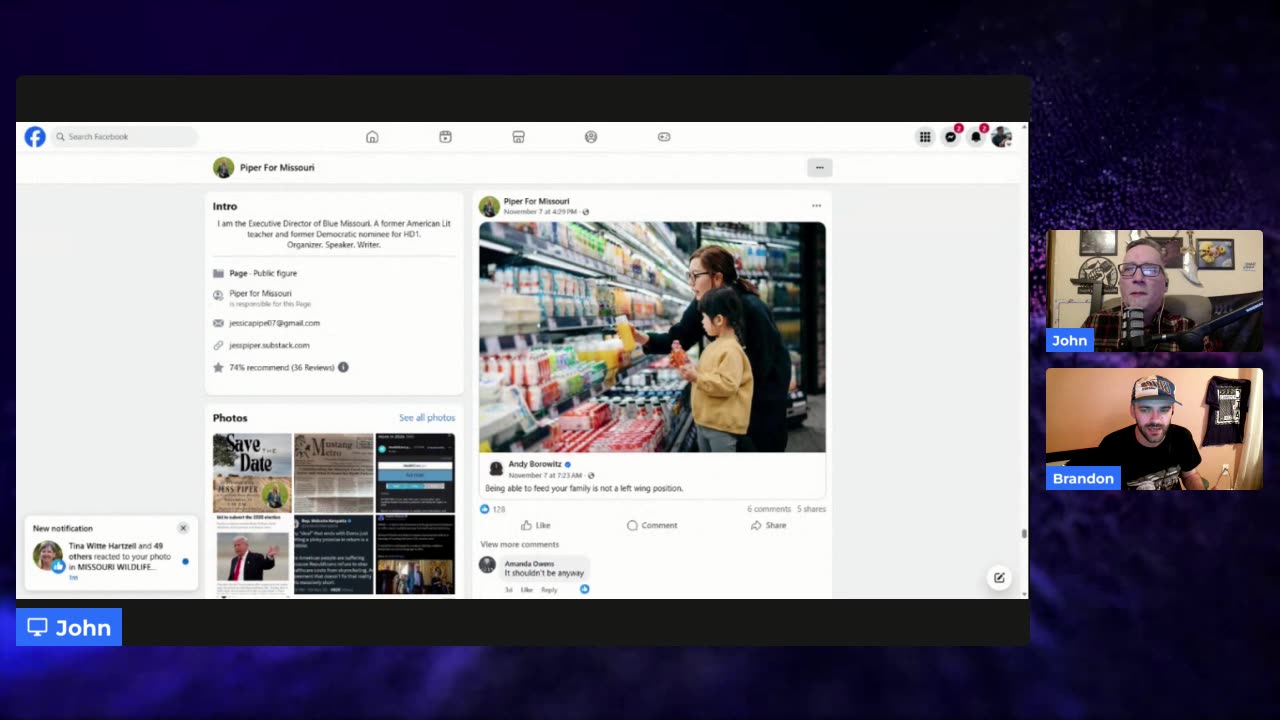Viewport: 1280px width, 720px height.
Task: Click Page · Public figure text in Intro
Action: [263, 273]
